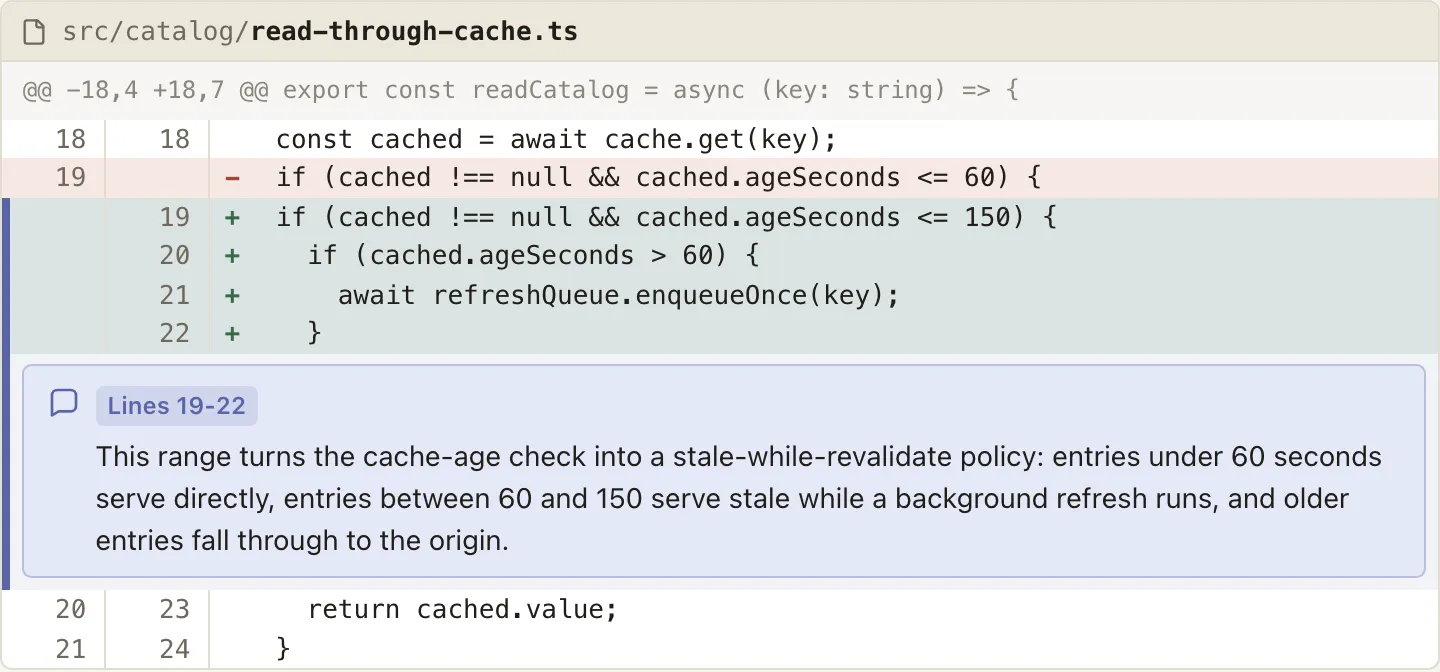
Task: Click the plus marker on added line 19
Action: tap(233, 218)
